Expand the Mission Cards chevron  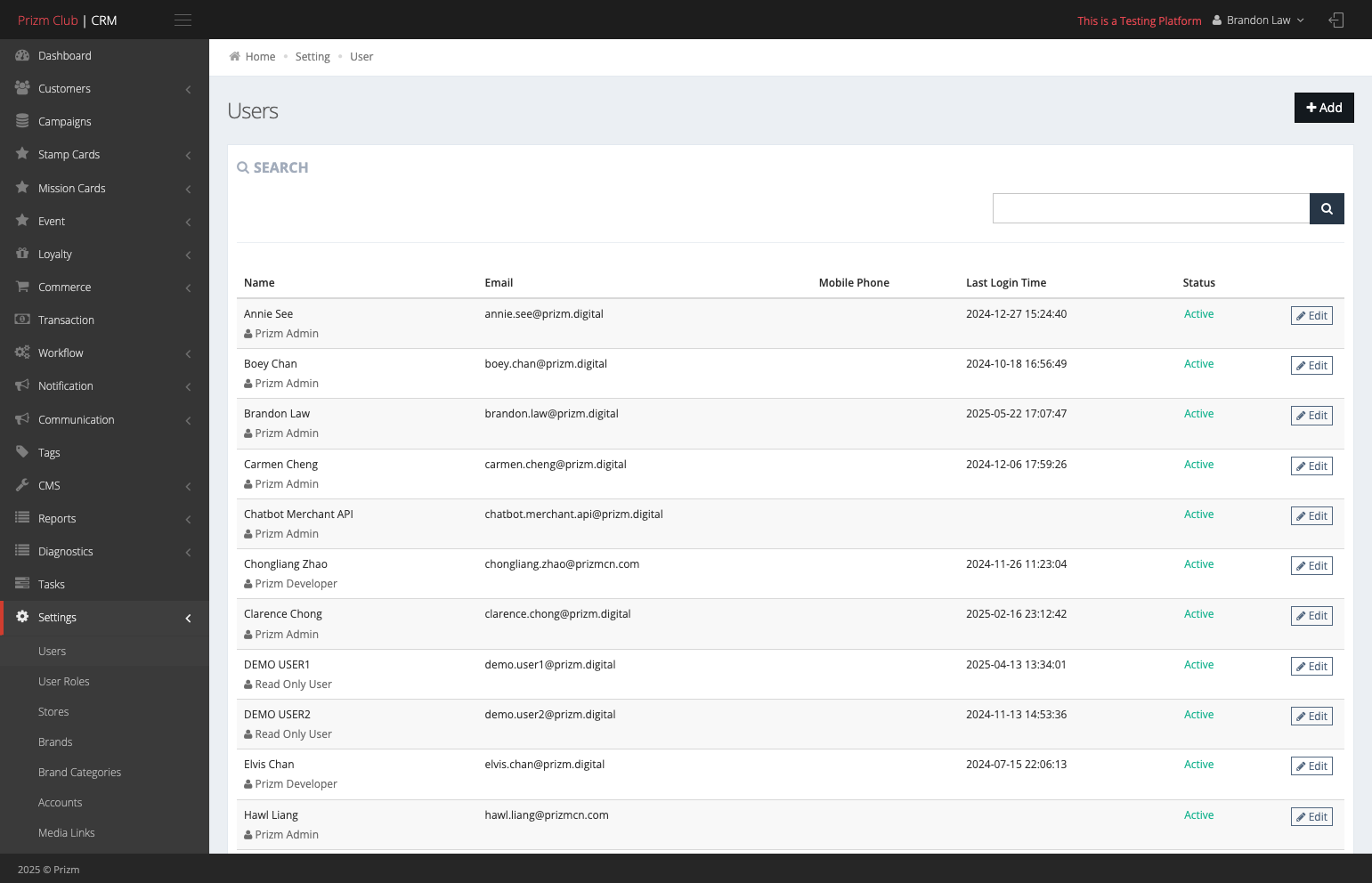188,189
